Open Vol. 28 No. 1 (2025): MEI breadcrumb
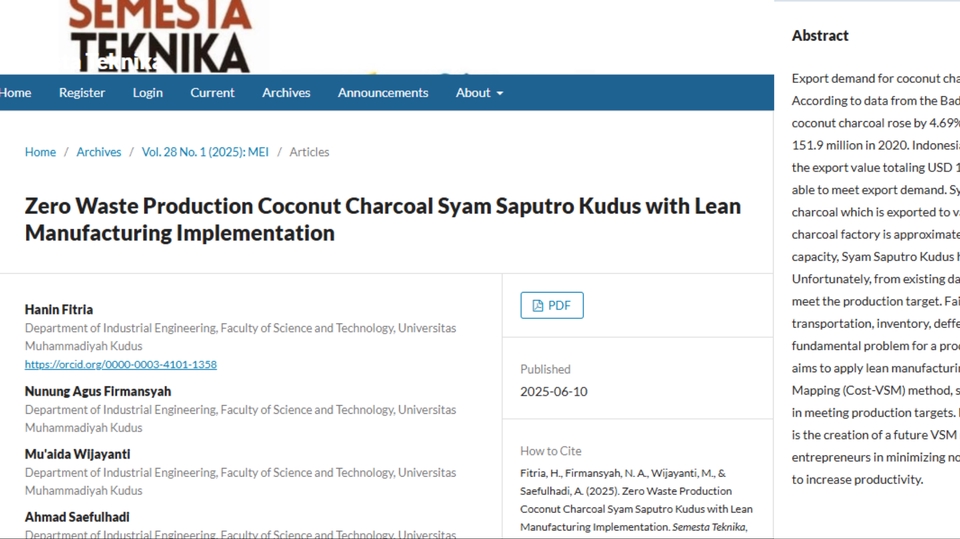This screenshot has width=960, height=539. [205, 152]
